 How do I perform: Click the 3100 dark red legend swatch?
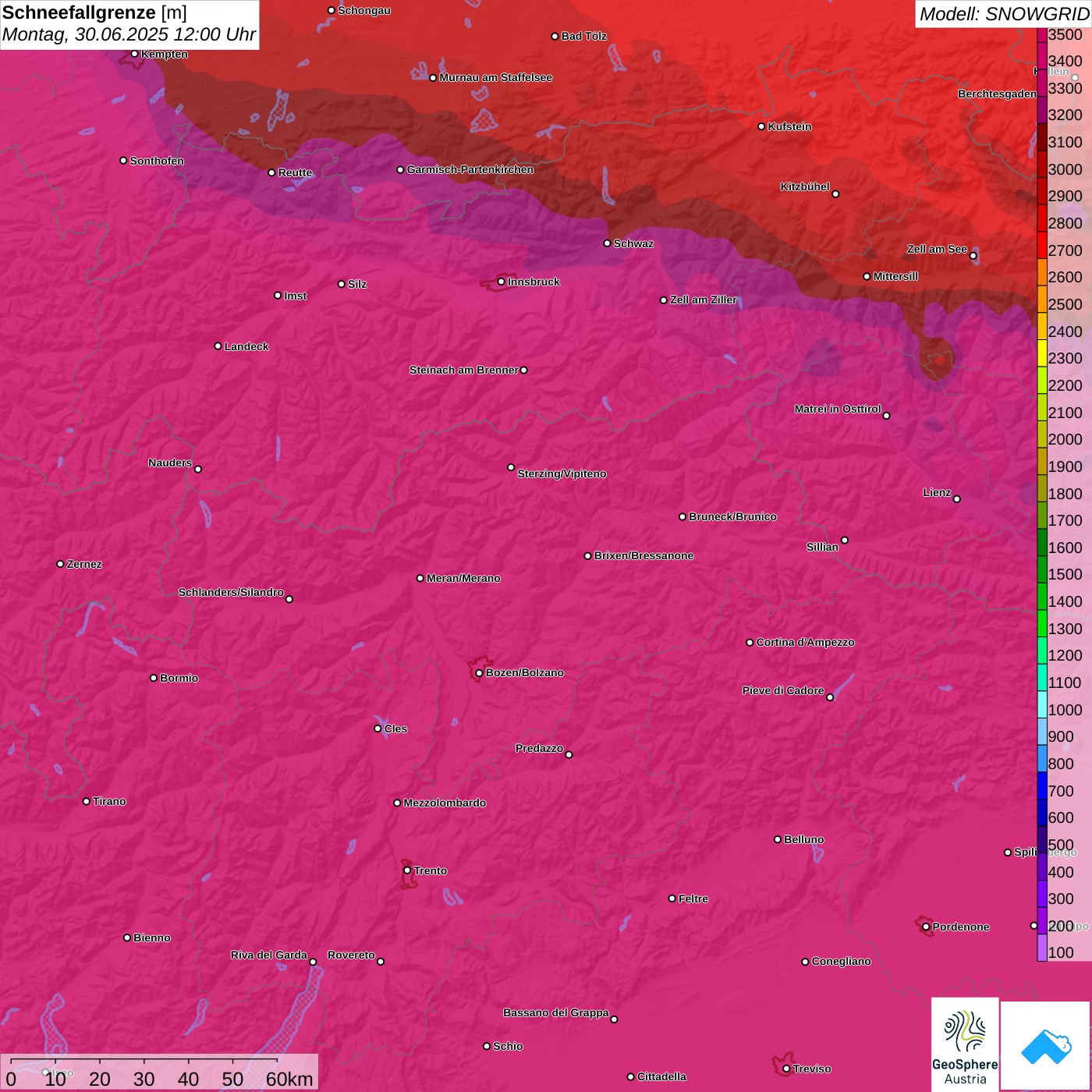point(1042,136)
